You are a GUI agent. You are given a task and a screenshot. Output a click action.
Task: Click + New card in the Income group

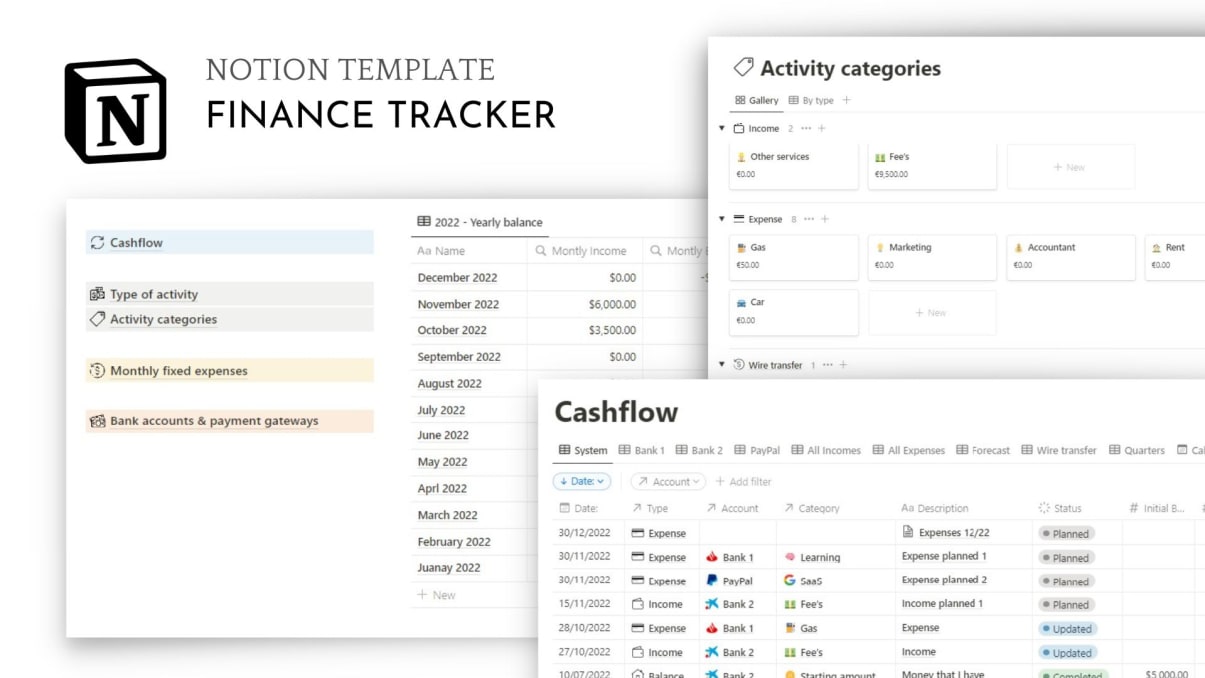tap(1070, 167)
